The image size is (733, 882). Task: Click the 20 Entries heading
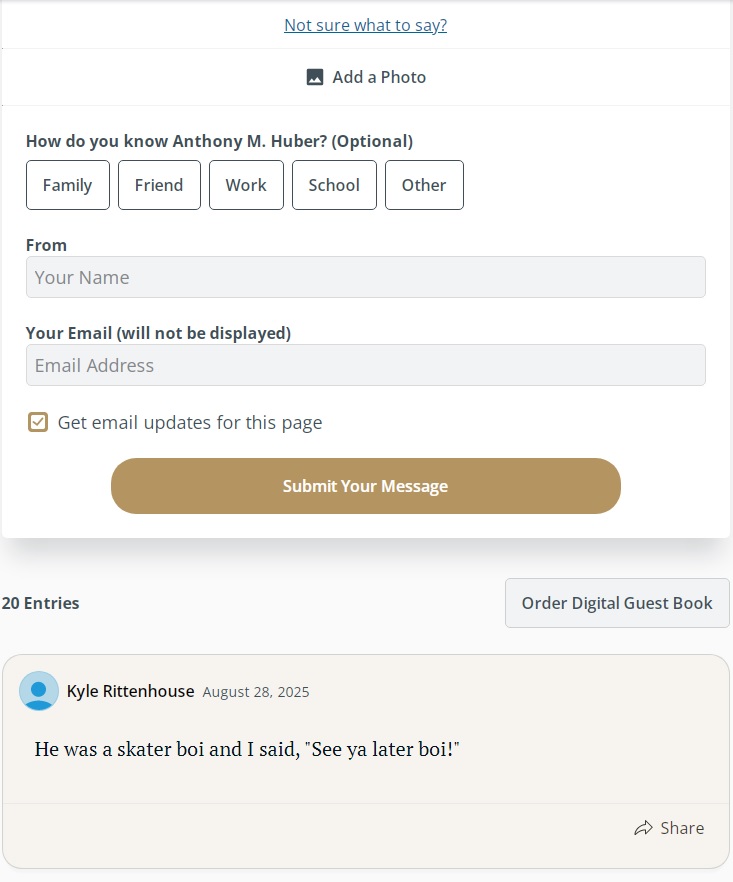[x=41, y=603]
